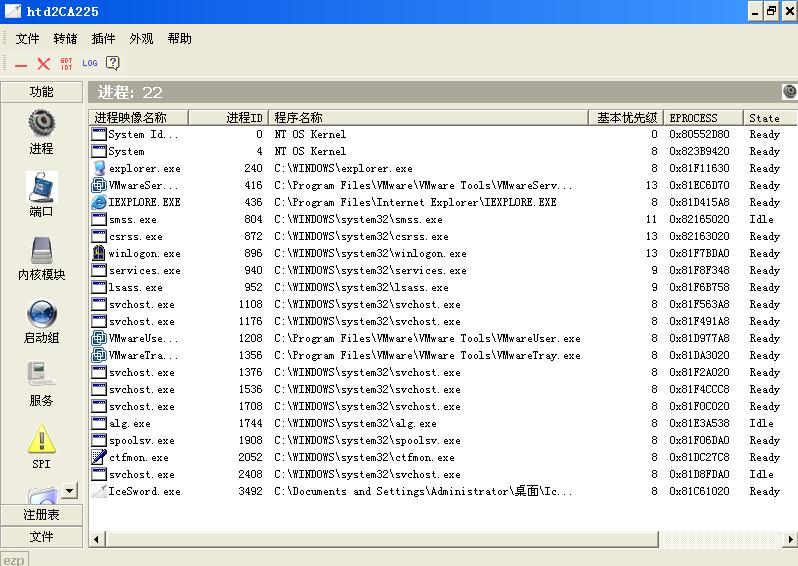
Task: Sort by 进程映像名称 column header
Action: tap(138, 118)
